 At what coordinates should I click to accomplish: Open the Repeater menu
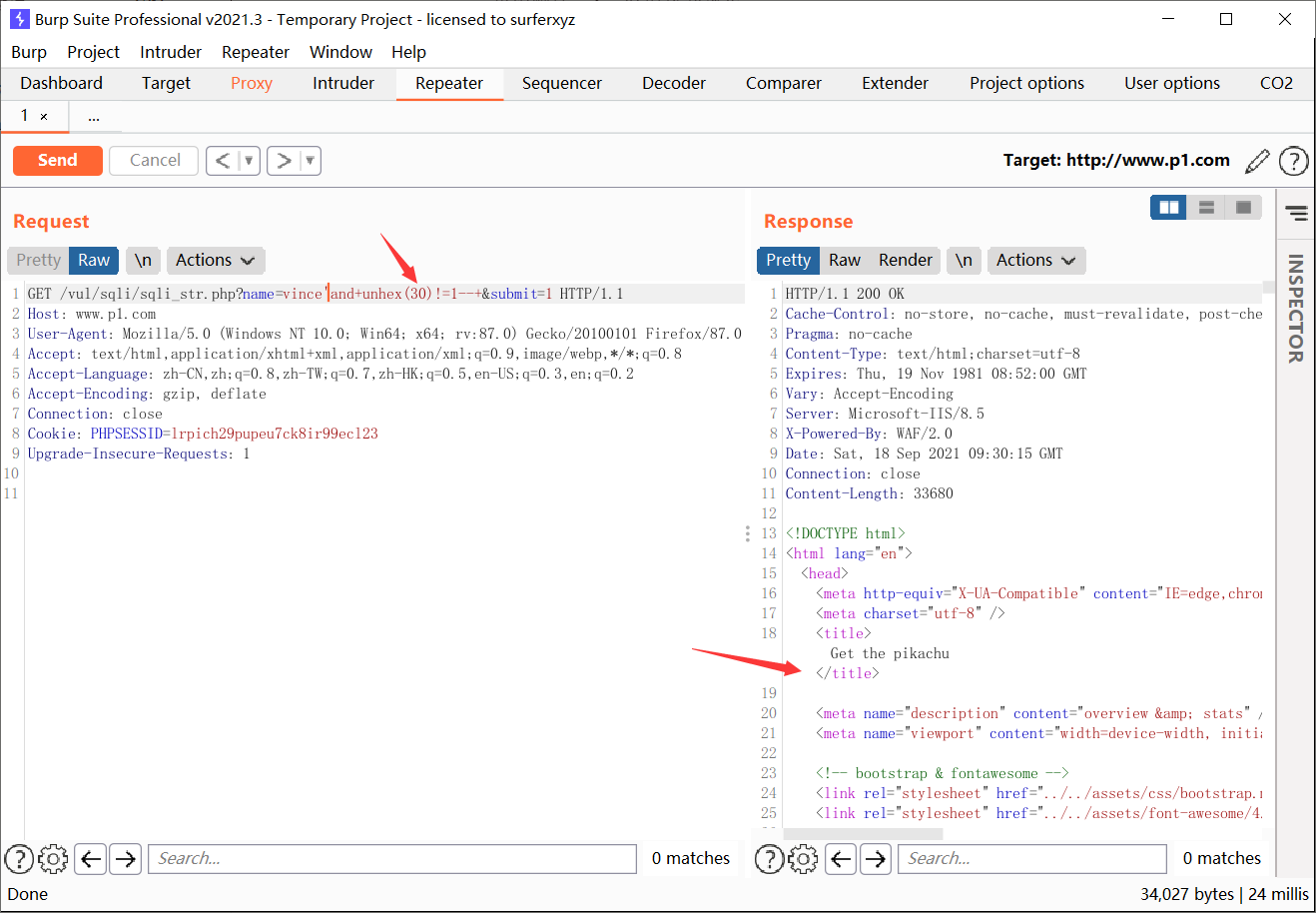point(256,52)
